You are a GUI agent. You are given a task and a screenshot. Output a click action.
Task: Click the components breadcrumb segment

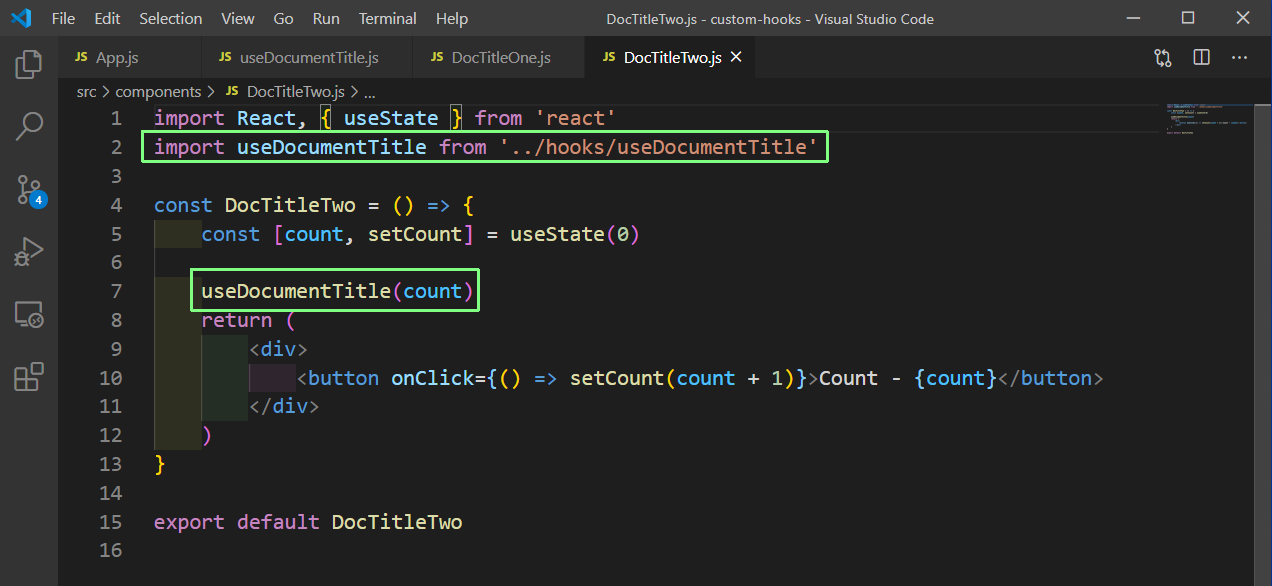coord(158,91)
